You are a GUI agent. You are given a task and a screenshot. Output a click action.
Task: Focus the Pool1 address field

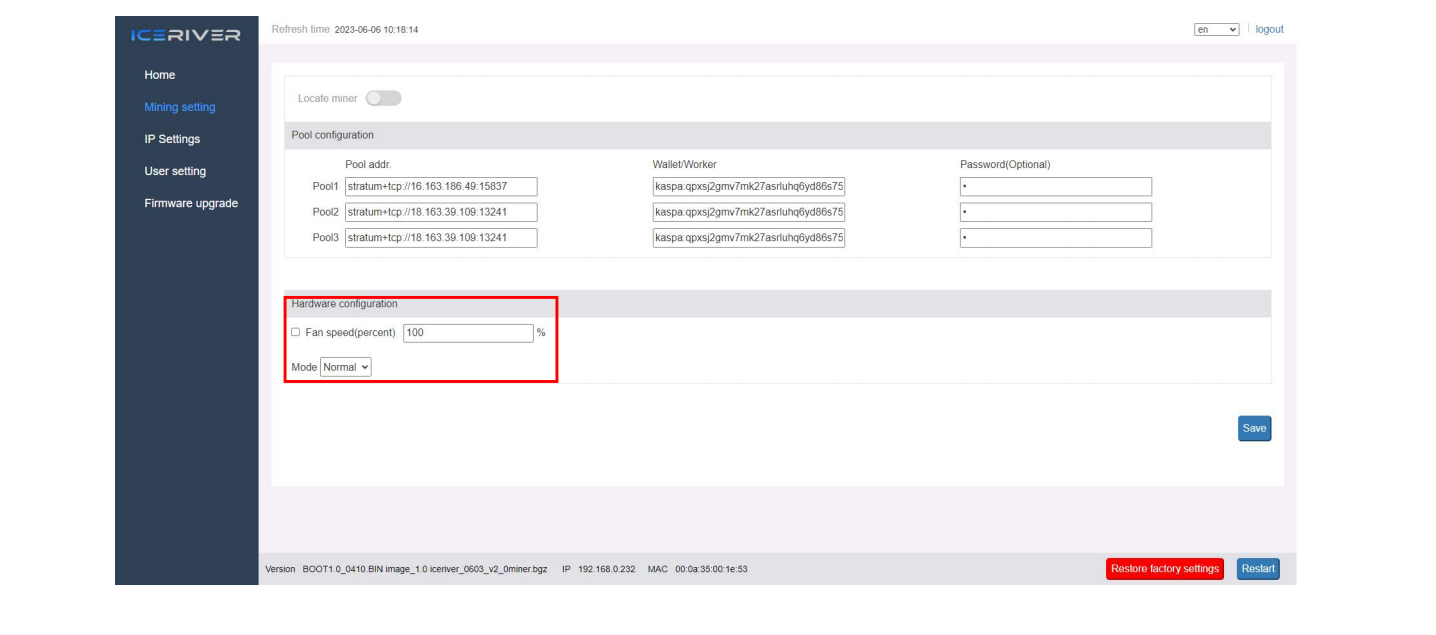pos(441,186)
